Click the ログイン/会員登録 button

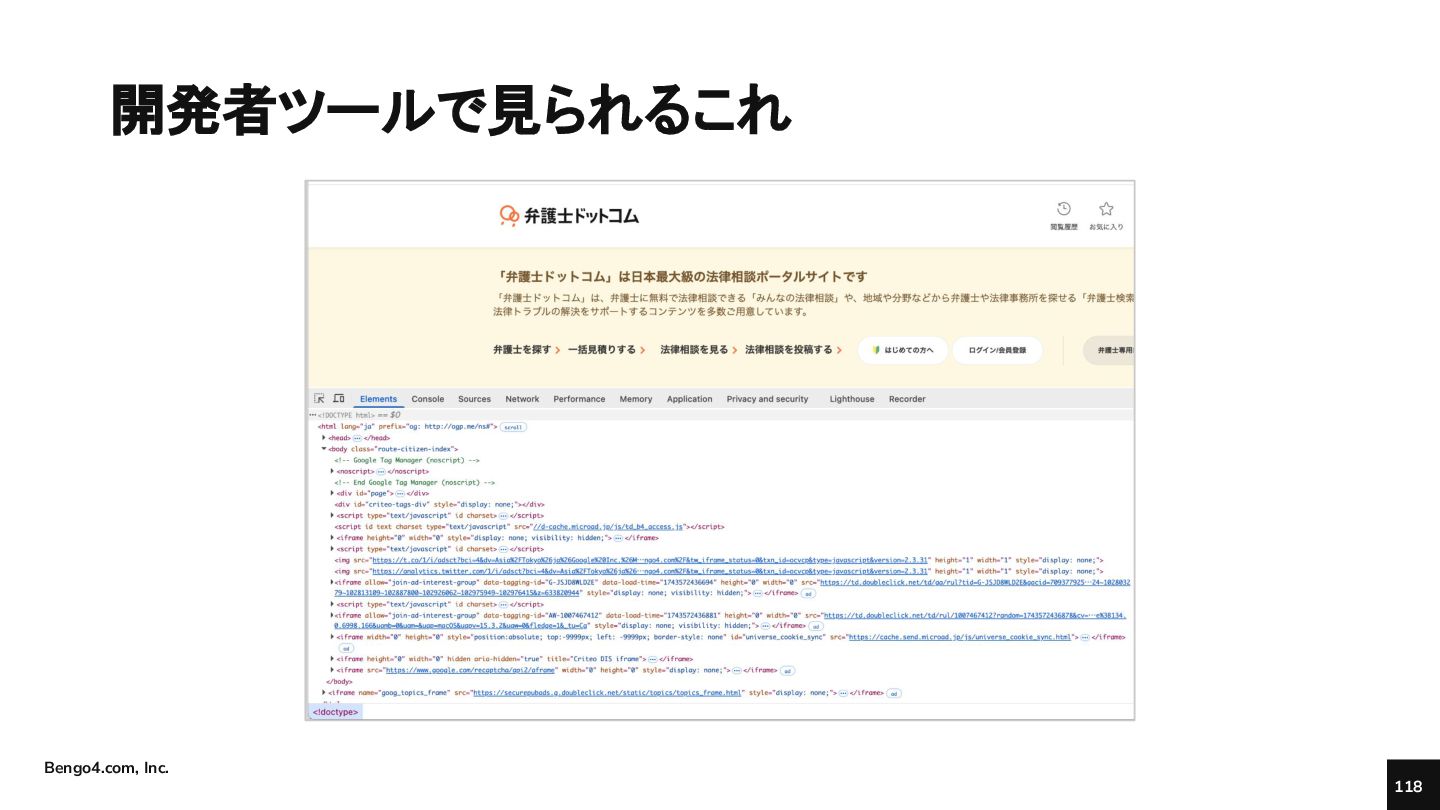coord(997,350)
